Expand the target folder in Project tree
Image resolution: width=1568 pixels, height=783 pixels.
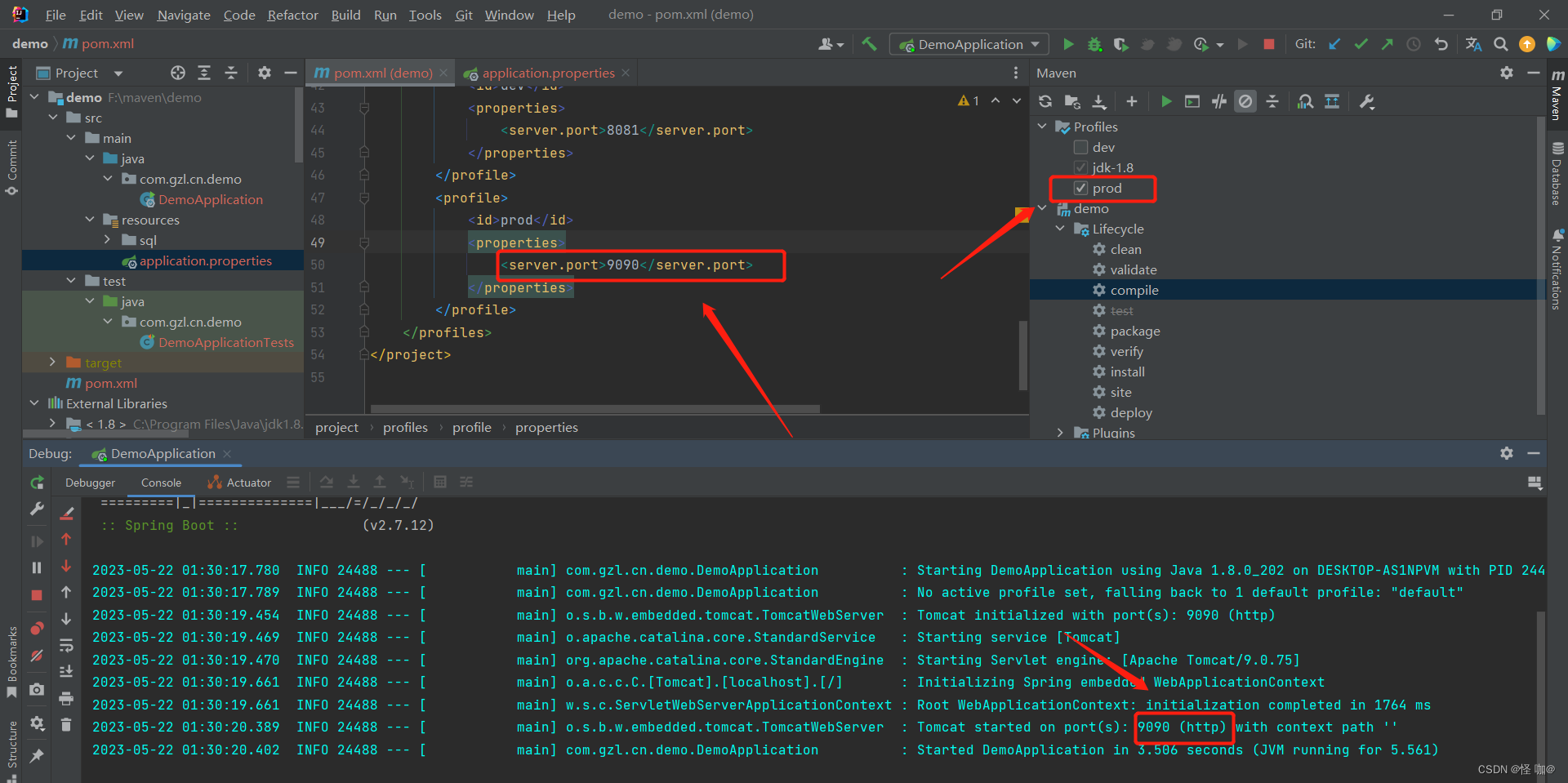coord(52,363)
